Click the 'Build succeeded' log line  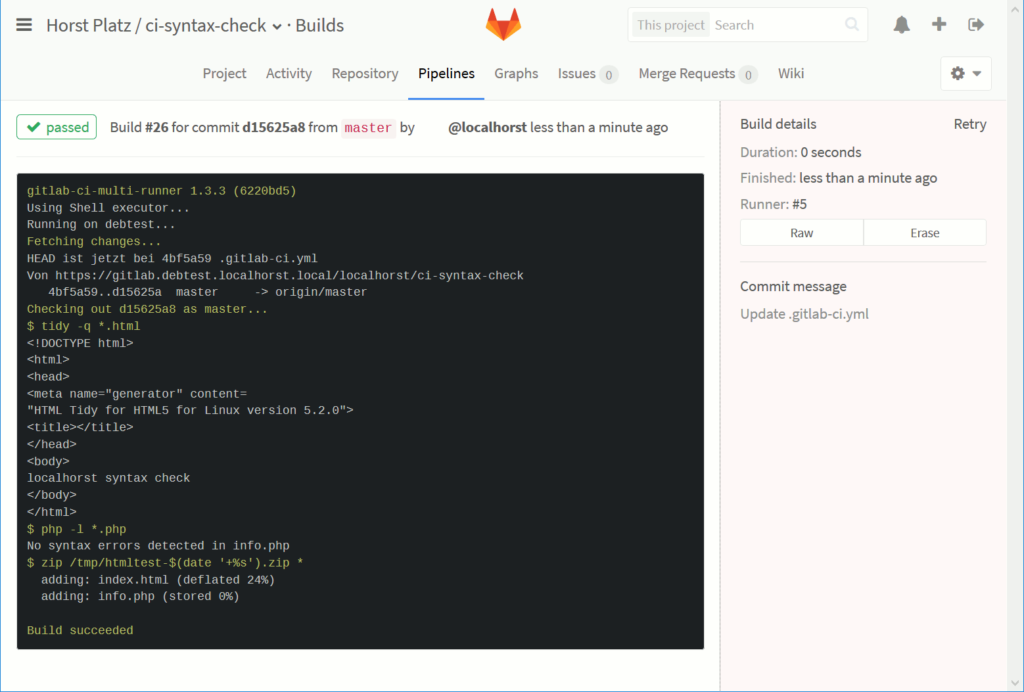coord(80,631)
